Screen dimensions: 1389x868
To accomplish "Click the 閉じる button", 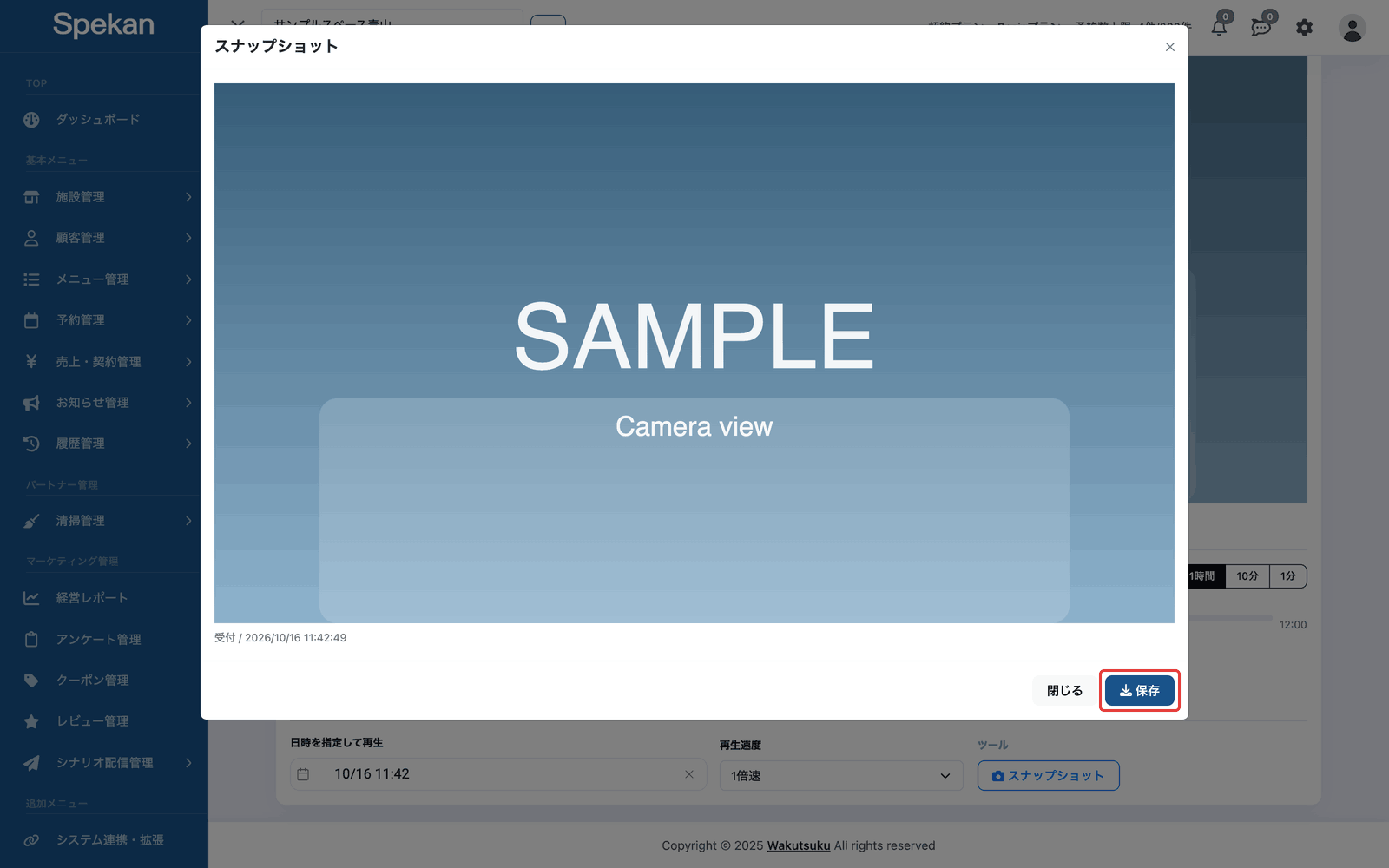I will click(x=1065, y=691).
